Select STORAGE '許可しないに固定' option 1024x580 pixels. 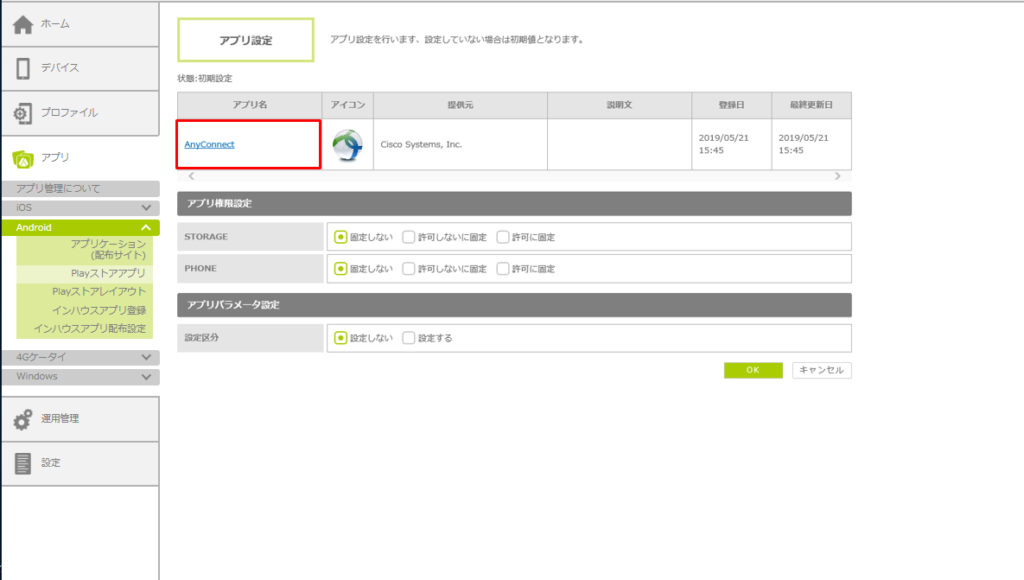click(409, 238)
